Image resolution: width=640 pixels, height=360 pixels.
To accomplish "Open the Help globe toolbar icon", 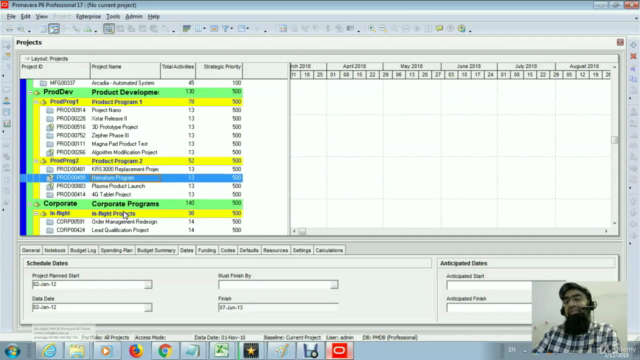I will pyautogui.click(x=462, y=29).
